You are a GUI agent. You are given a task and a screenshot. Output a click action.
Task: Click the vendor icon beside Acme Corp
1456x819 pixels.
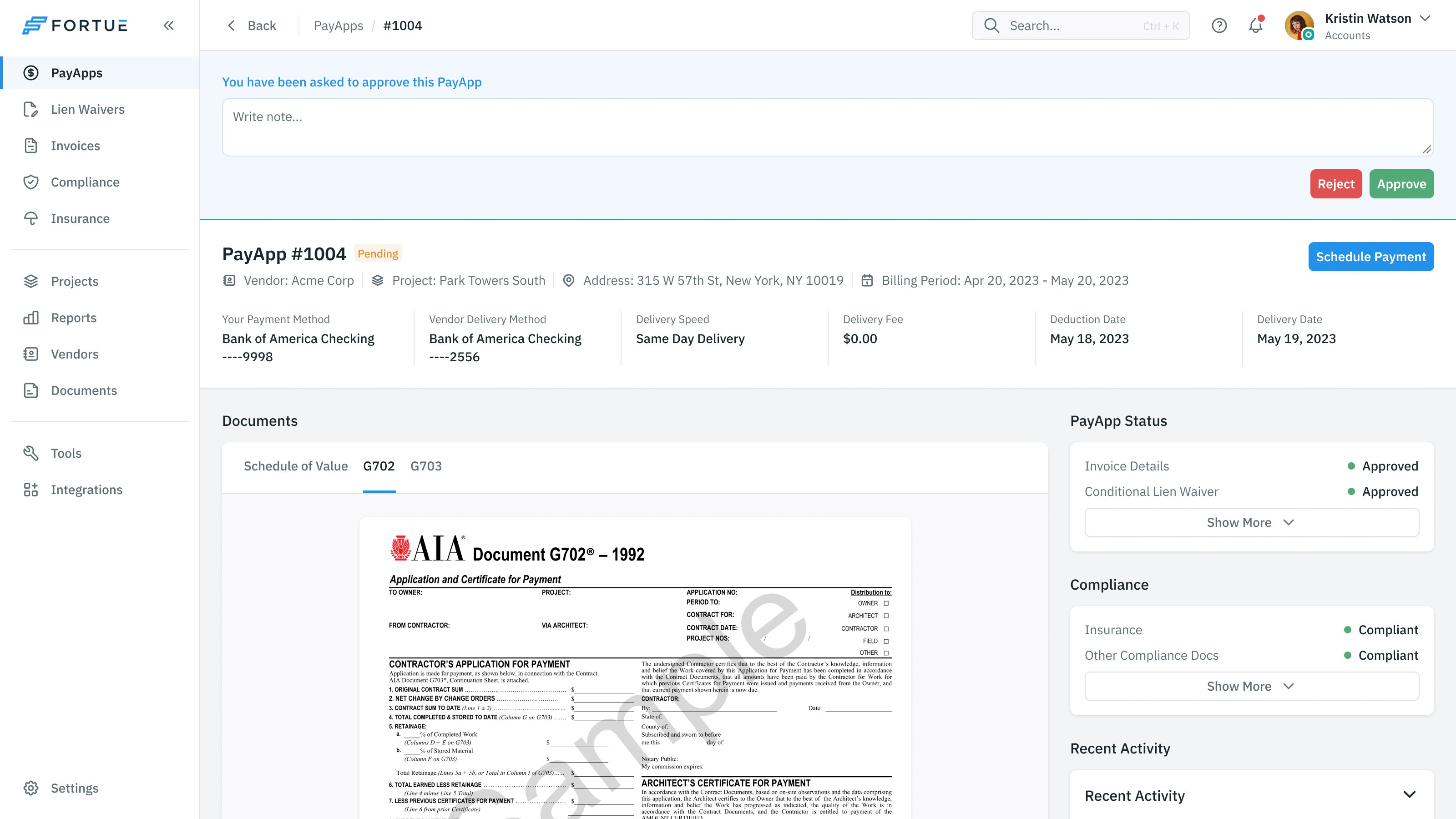[x=229, y=280]
